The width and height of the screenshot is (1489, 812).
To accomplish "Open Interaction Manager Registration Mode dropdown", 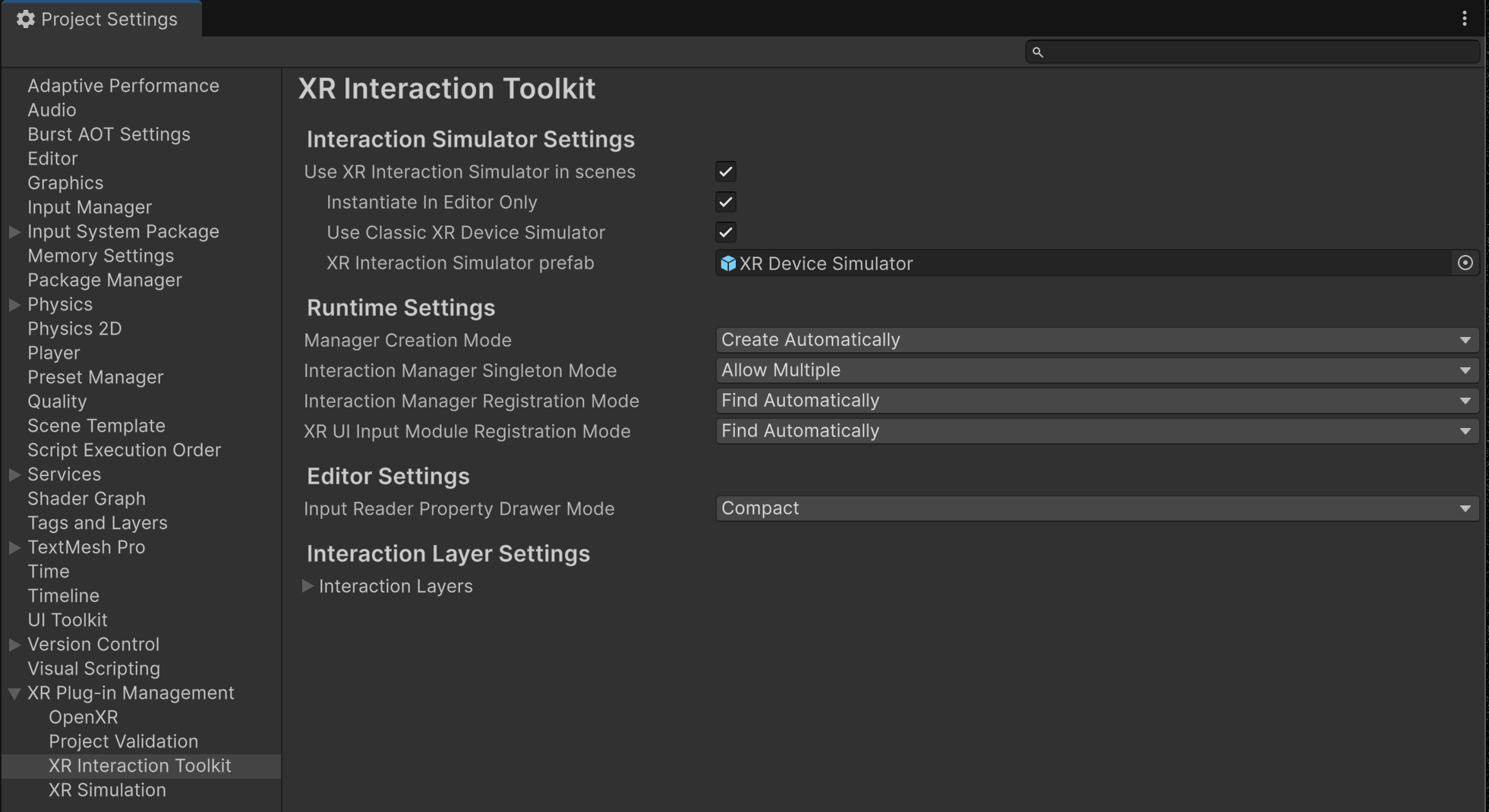I will [1097, 401].
